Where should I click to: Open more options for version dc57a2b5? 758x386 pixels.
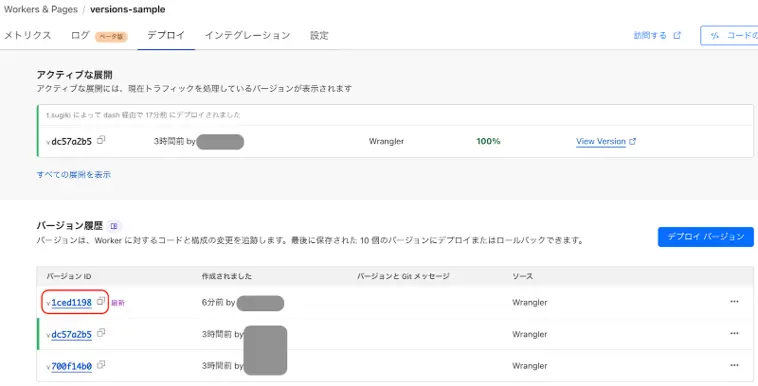pos(734,334)
